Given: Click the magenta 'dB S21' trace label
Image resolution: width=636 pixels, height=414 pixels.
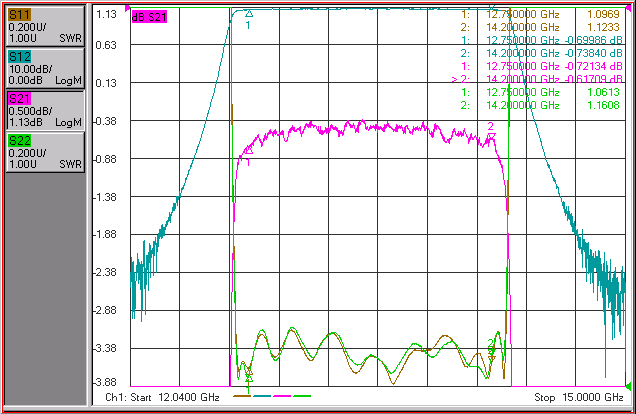Looking at the screenshot, I should pos(149,17).
